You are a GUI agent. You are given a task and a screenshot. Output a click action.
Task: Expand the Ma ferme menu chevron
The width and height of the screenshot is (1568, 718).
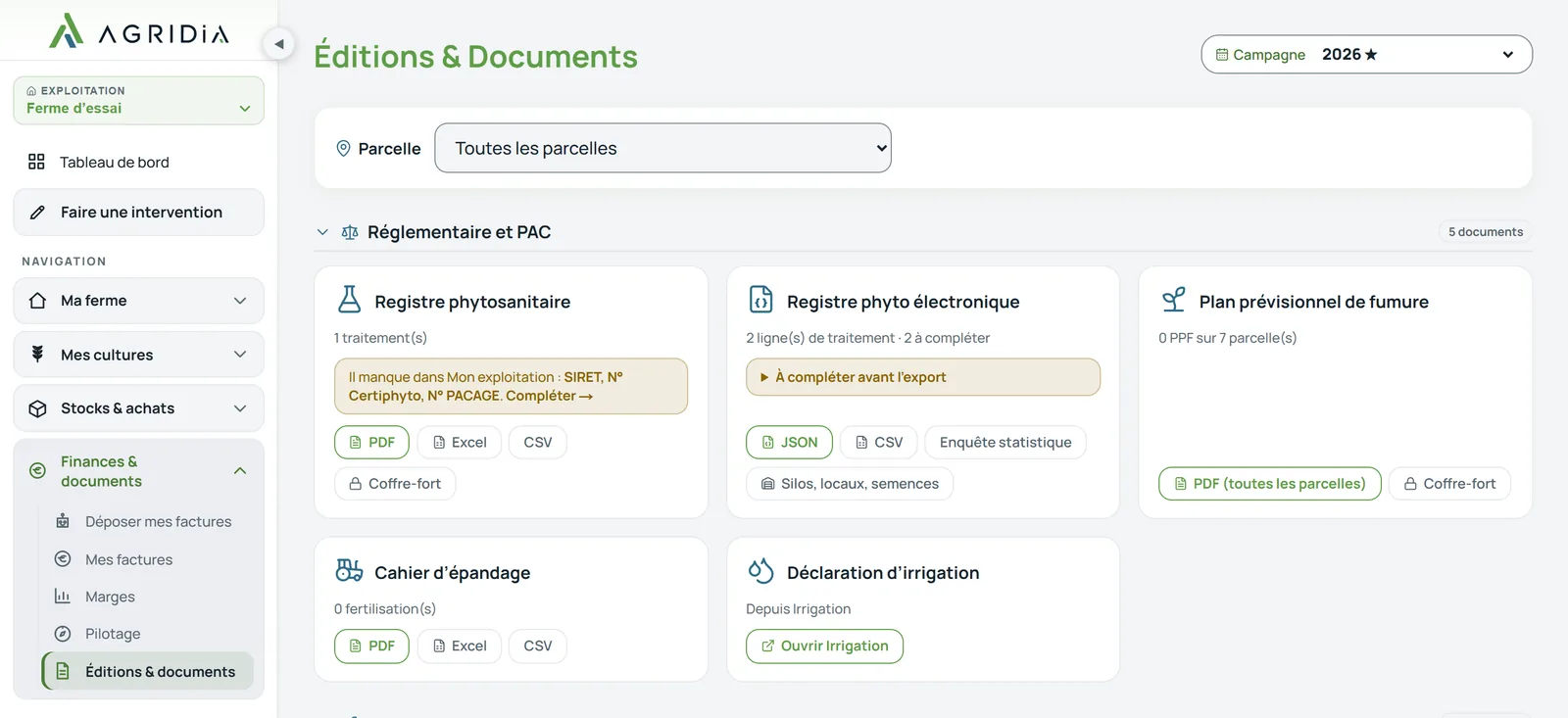click(x=240, y=301)
